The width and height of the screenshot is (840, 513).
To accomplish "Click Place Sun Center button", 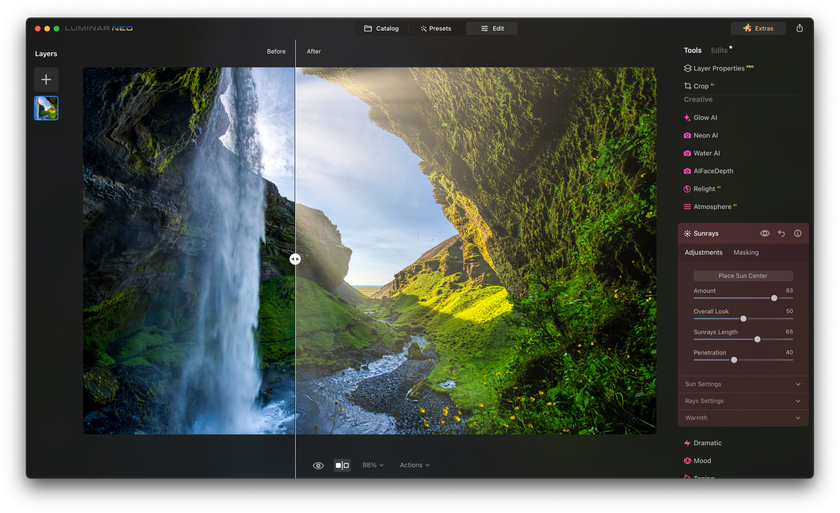I will pyautogui.click(x=743, y=276).
